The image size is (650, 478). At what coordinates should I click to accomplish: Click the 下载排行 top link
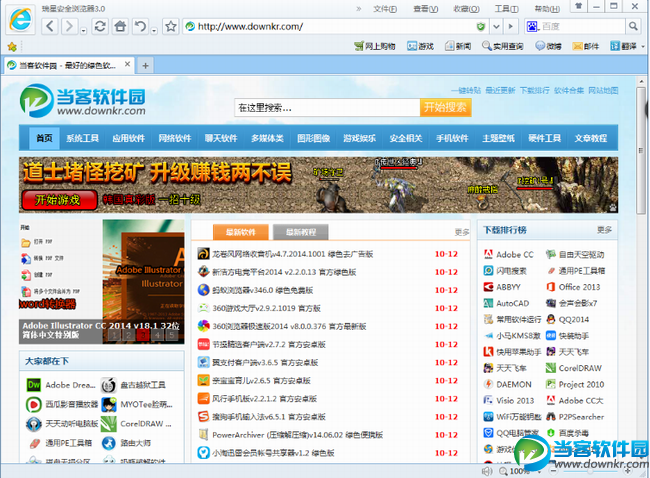[534, 90]
